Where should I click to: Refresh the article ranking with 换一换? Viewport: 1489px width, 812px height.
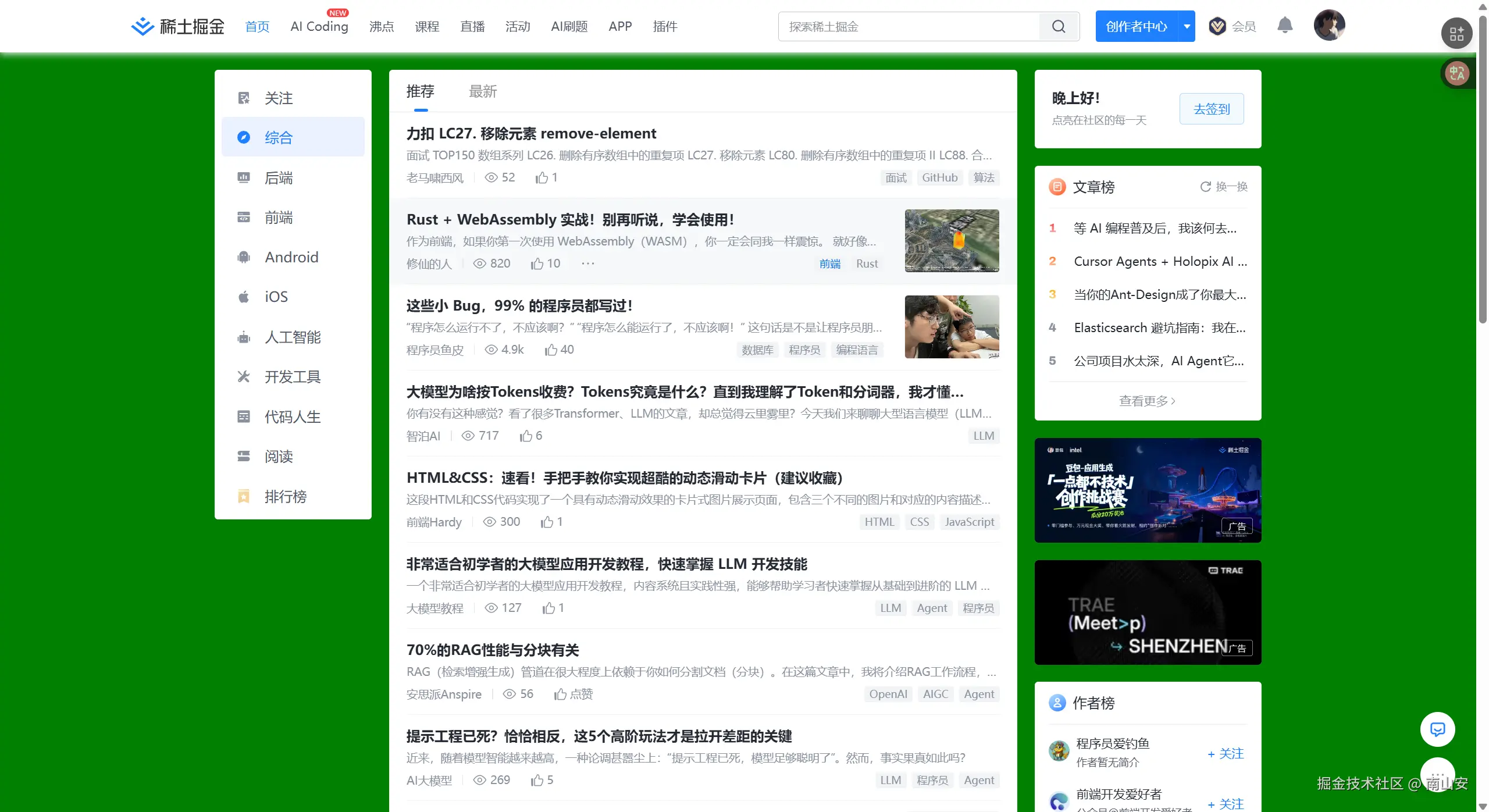[1224, 187]
